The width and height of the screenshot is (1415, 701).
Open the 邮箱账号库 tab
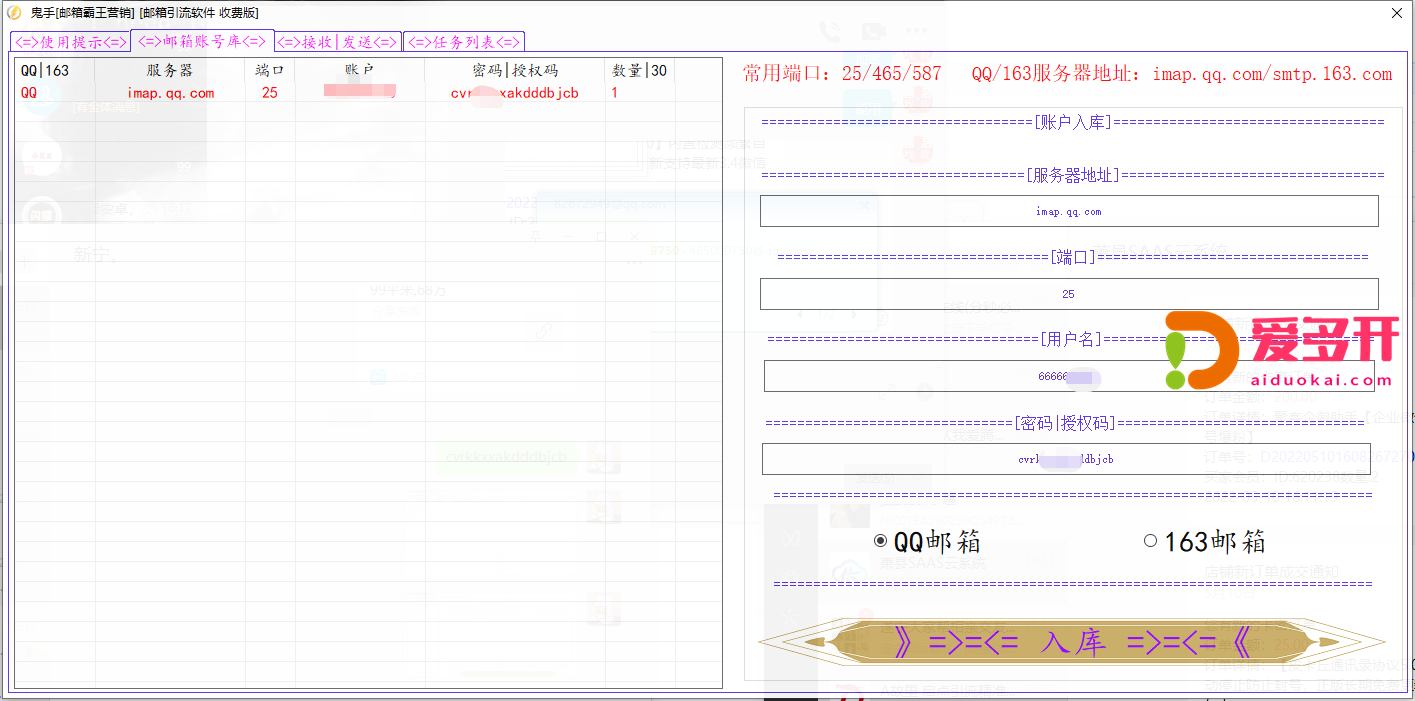202,41
